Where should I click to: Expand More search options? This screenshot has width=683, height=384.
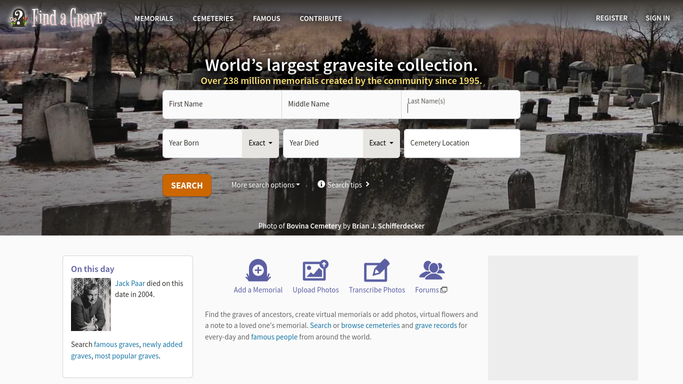tap(265, 185)
